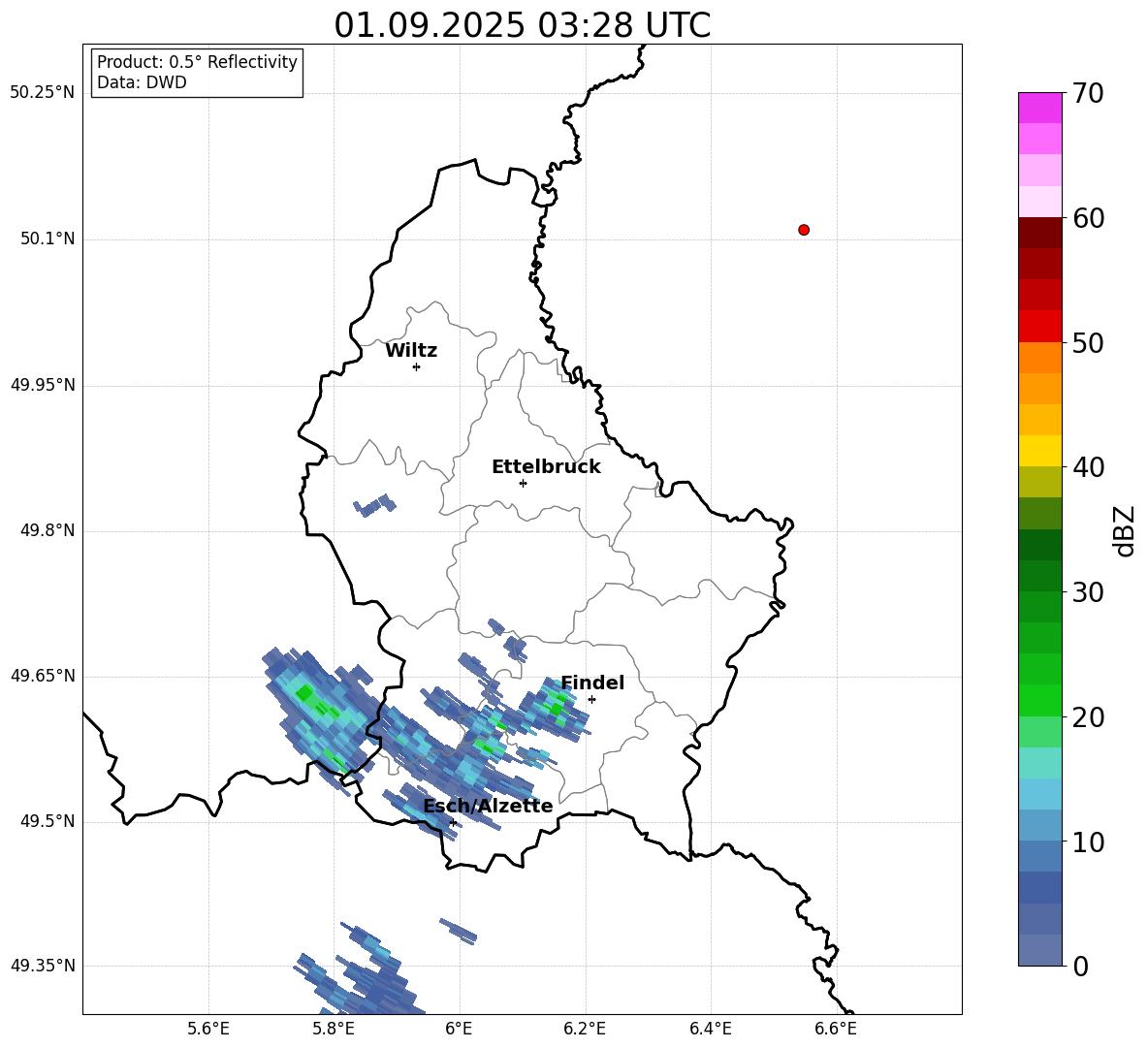Select the Findel city label
Screen dimensions: 1148x1048
point(592,683)
